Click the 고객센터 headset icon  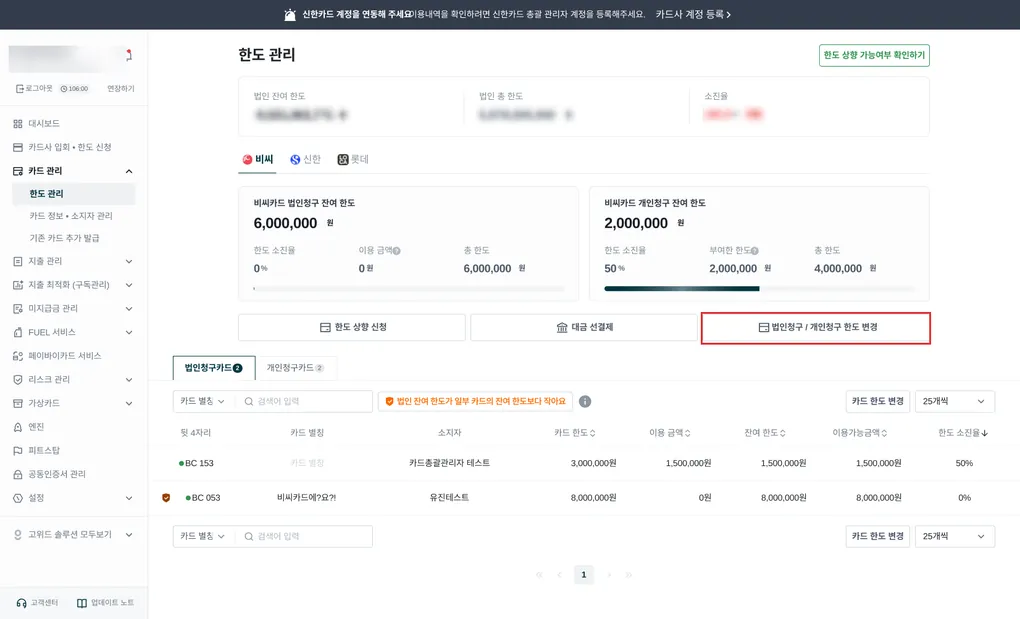pyautogui.click(x=21, y=603)
